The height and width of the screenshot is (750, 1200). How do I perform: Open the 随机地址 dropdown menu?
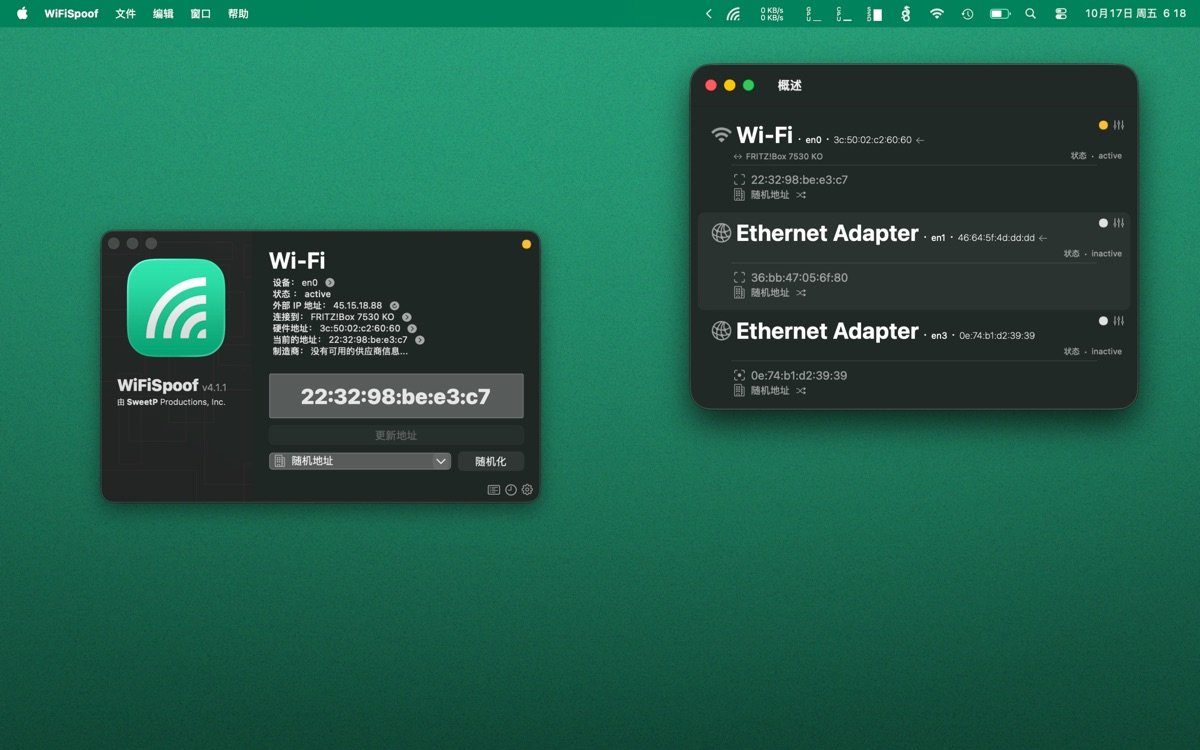(359, 461)
